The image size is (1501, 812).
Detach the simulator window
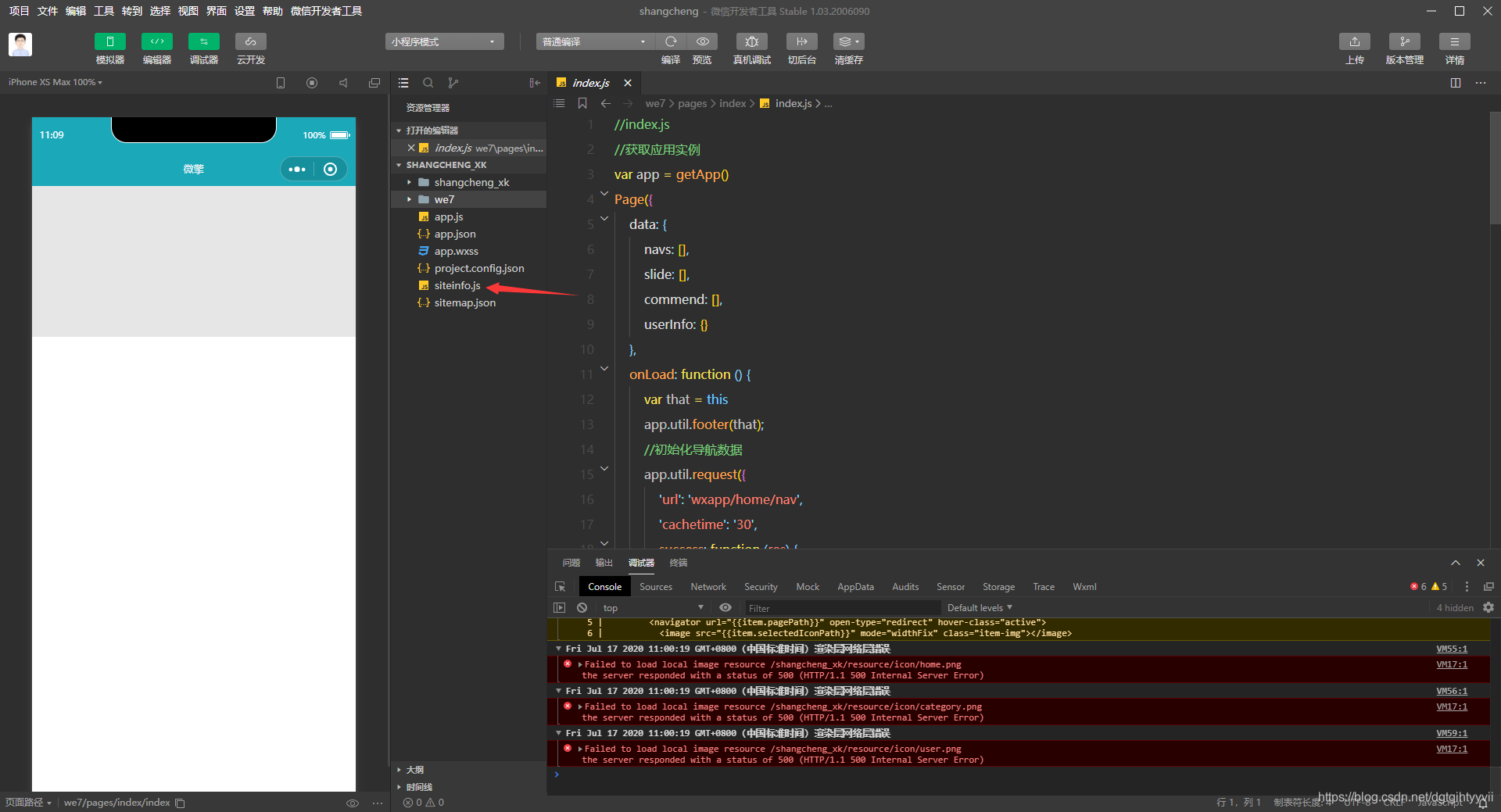click(374, 83)
